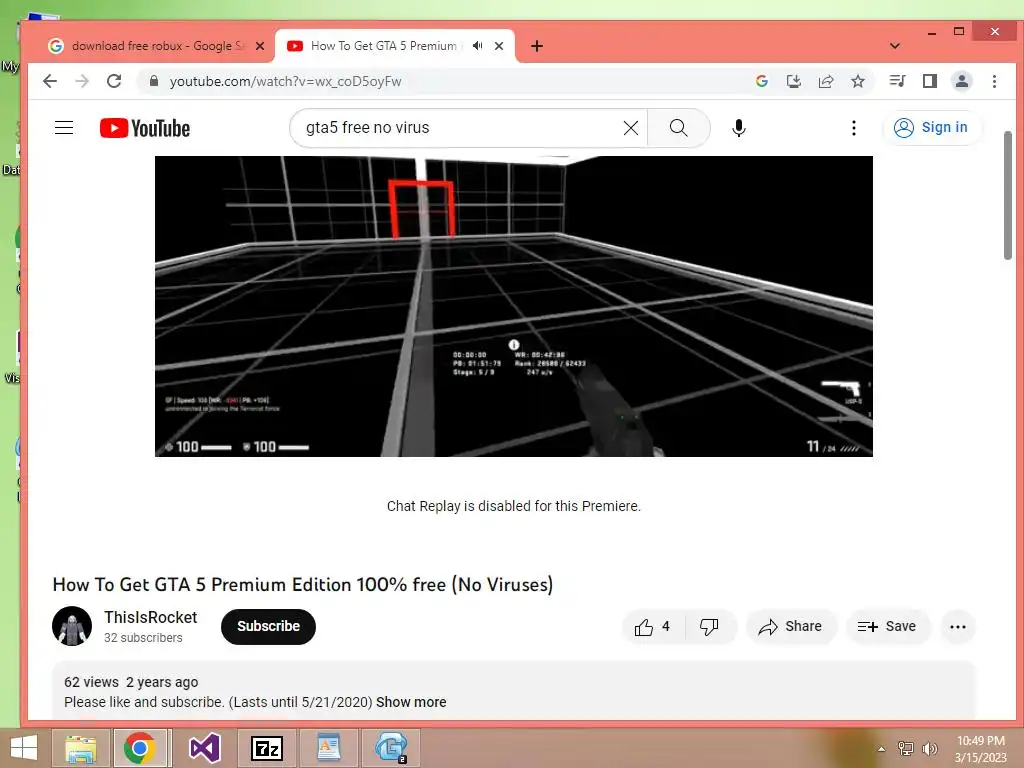The image size is (1024, 768).
Task: Search with your voice microphone
Action: point(739,128)
